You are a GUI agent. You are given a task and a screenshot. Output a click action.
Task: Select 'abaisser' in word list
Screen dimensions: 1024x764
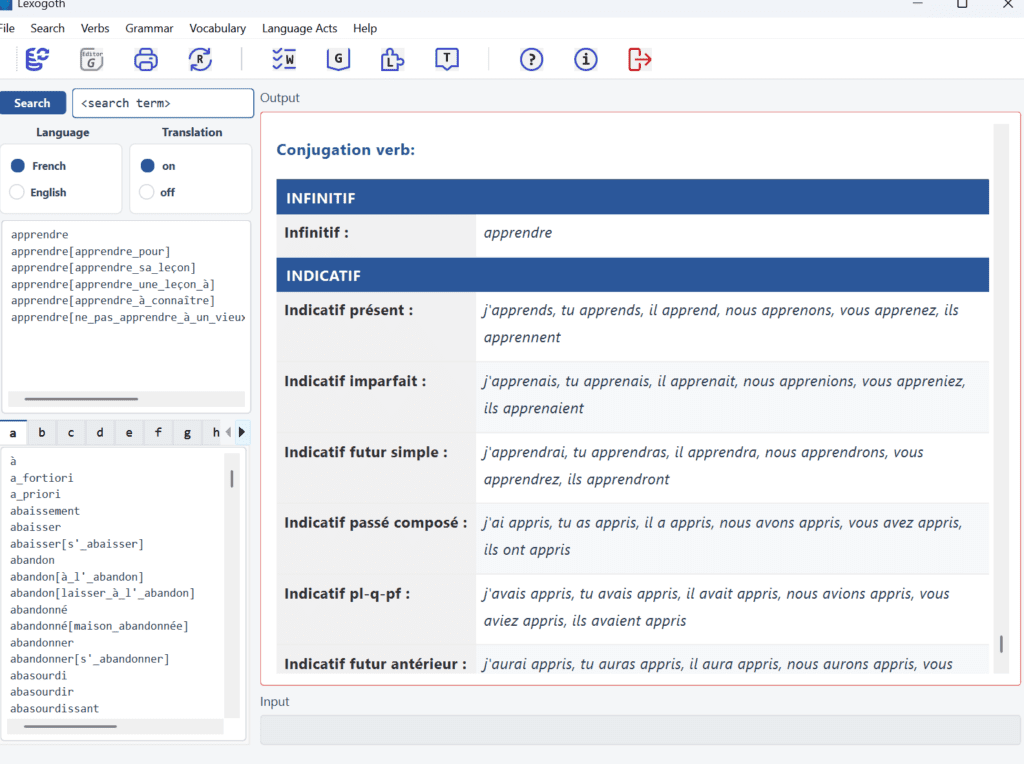(35, 527)
